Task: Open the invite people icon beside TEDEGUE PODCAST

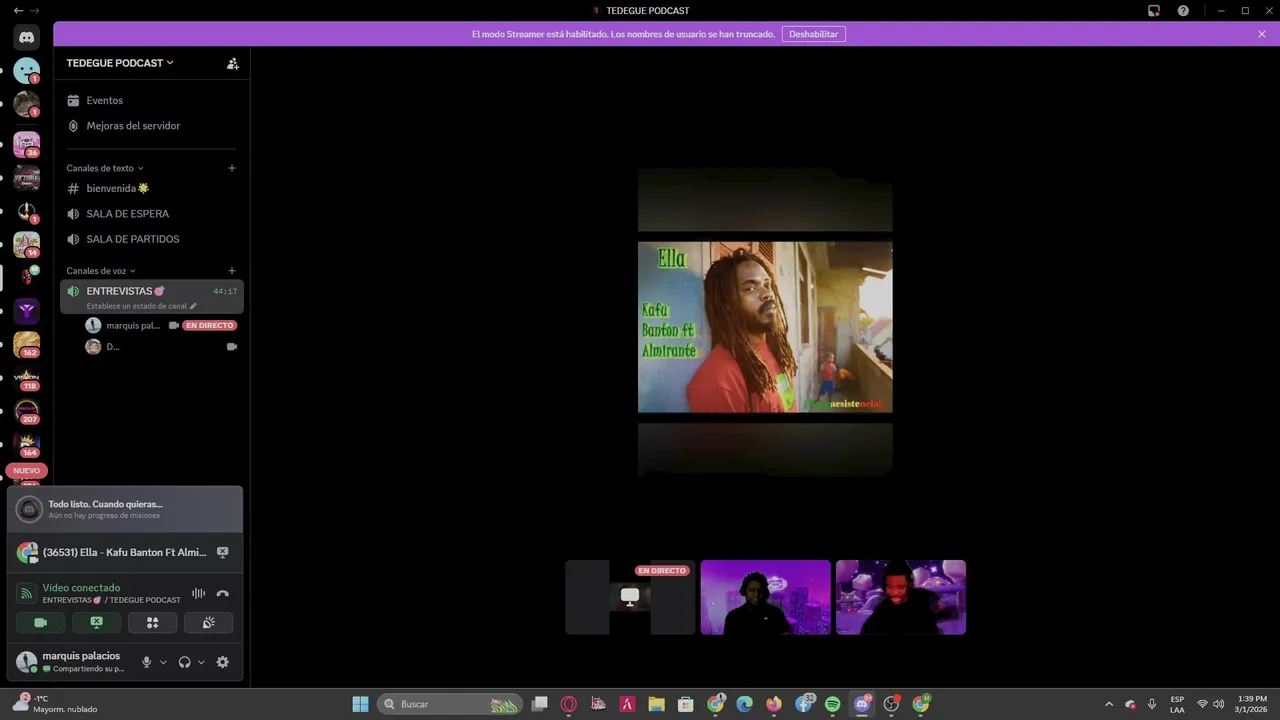Action: tap(232, 63)
